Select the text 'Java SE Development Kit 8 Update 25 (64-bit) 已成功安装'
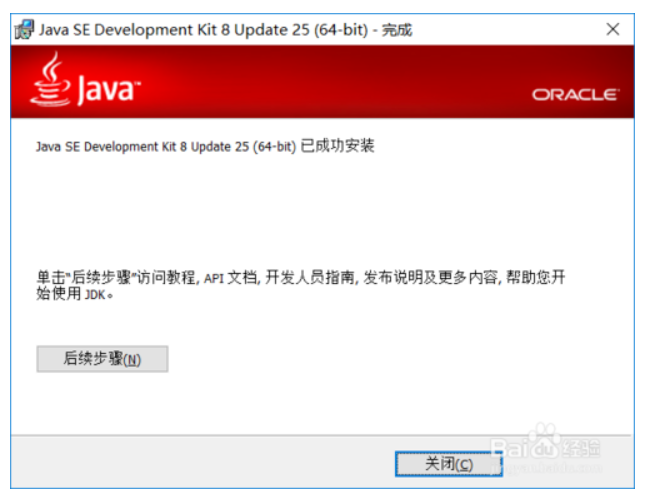Viewport: 654px width, 504px height. tap(205, 146)
